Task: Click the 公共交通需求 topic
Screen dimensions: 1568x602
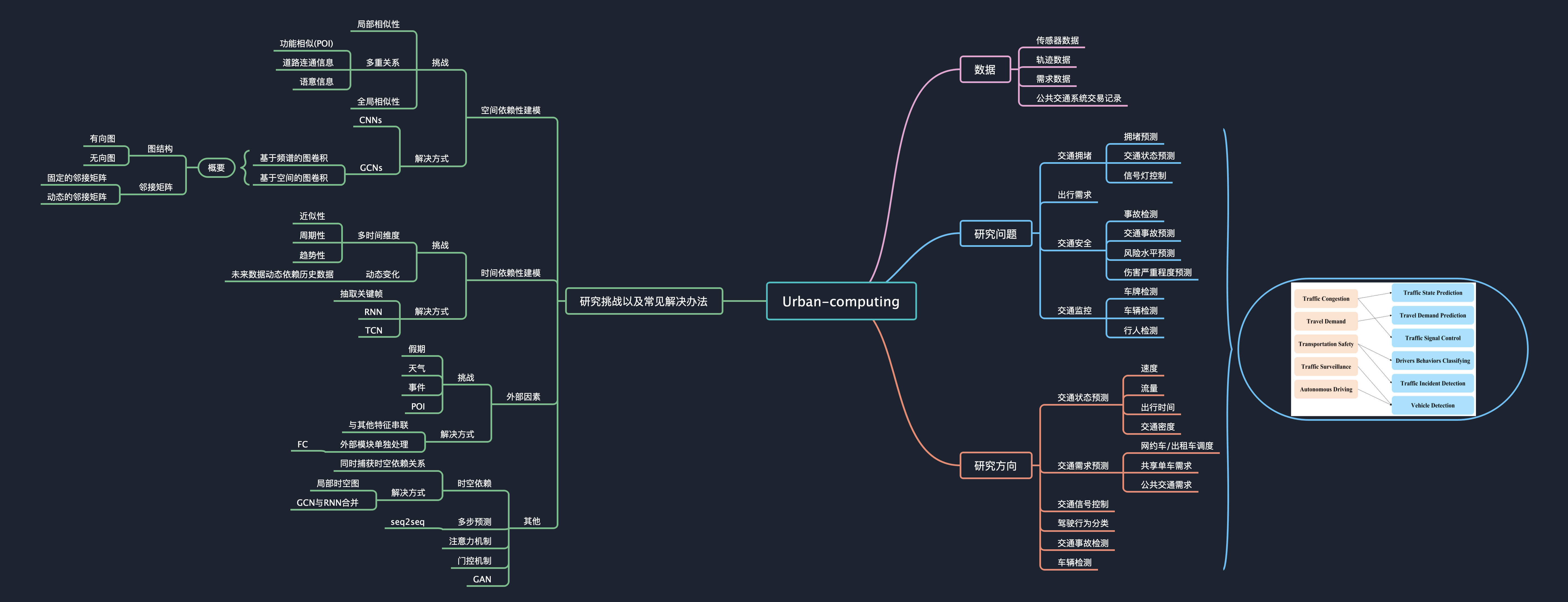Action: tap(1166, 484)
